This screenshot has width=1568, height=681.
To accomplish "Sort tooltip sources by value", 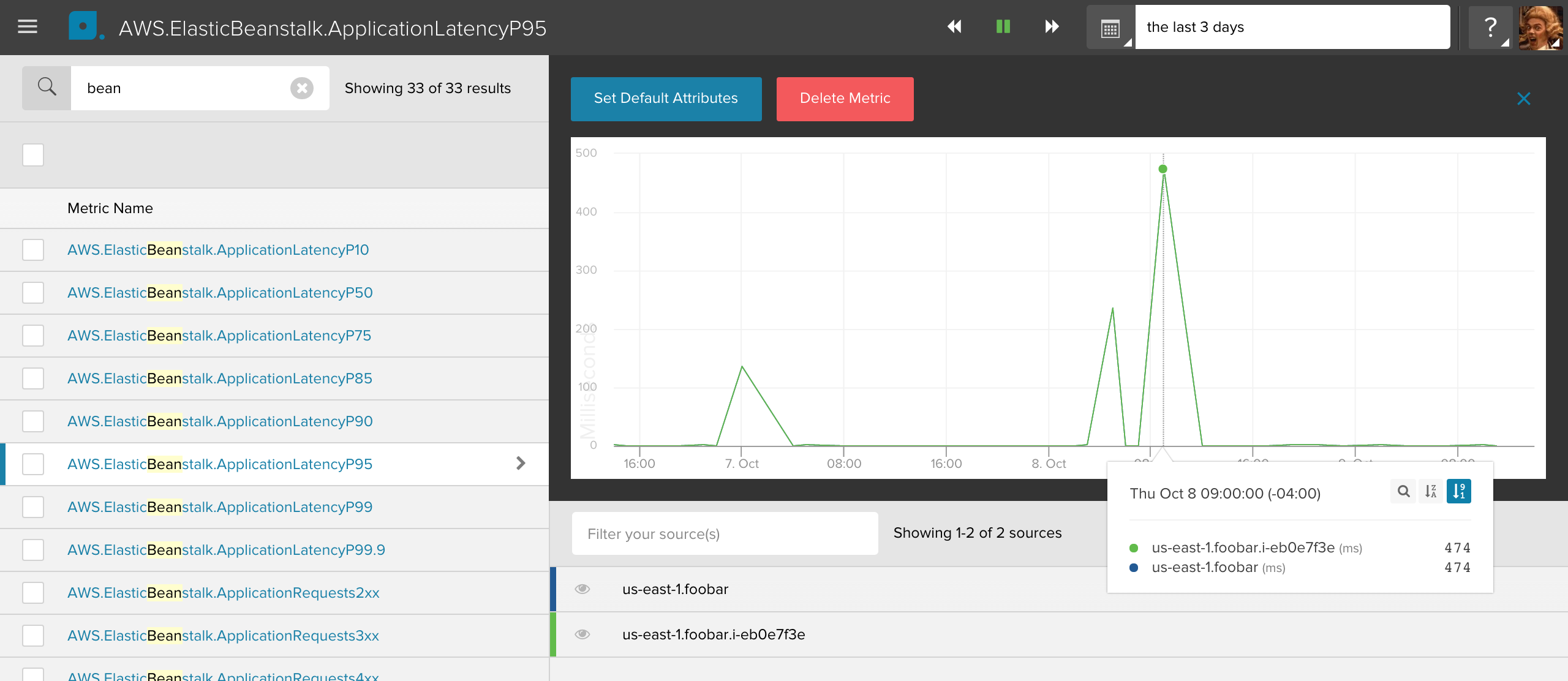I will (1458, 491).
